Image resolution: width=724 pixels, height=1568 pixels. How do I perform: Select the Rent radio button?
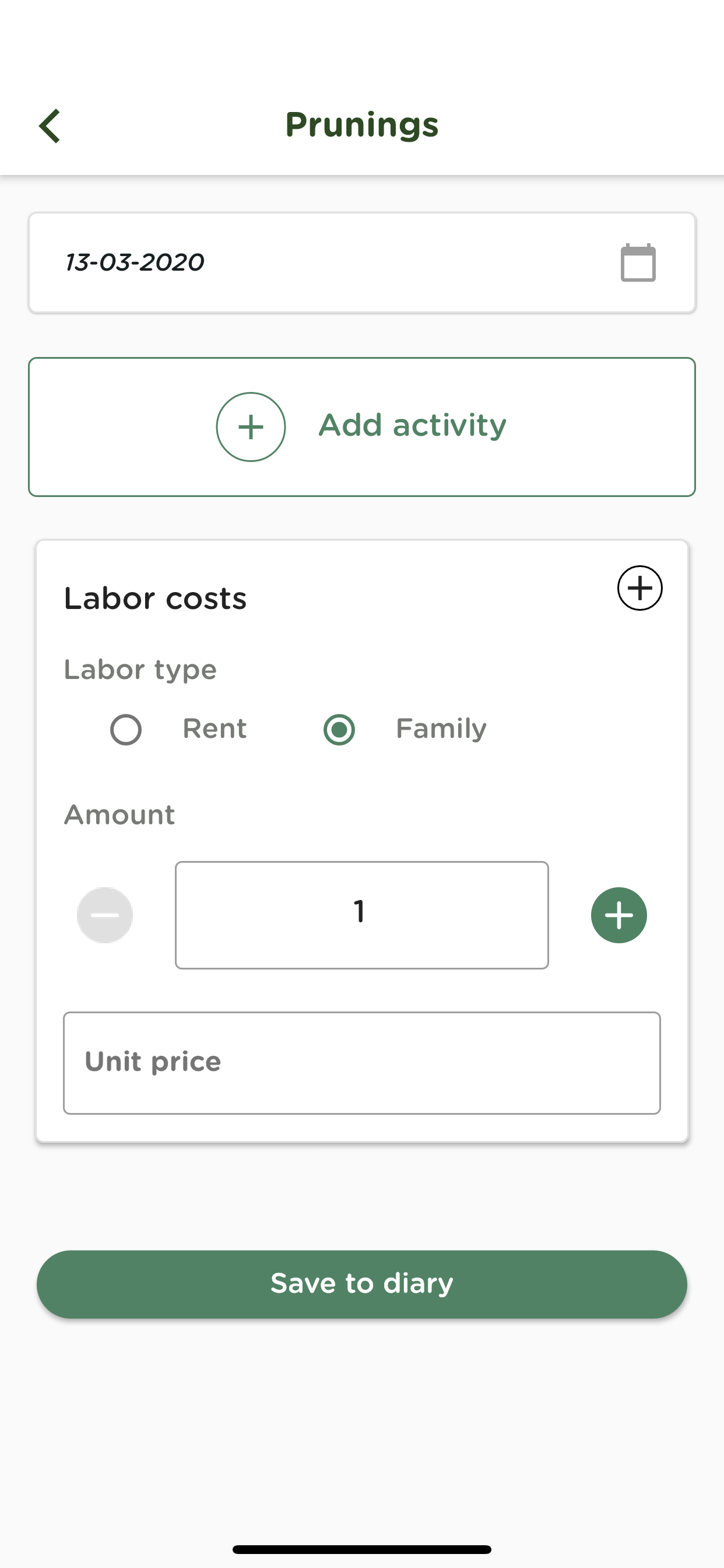point(126,729)
